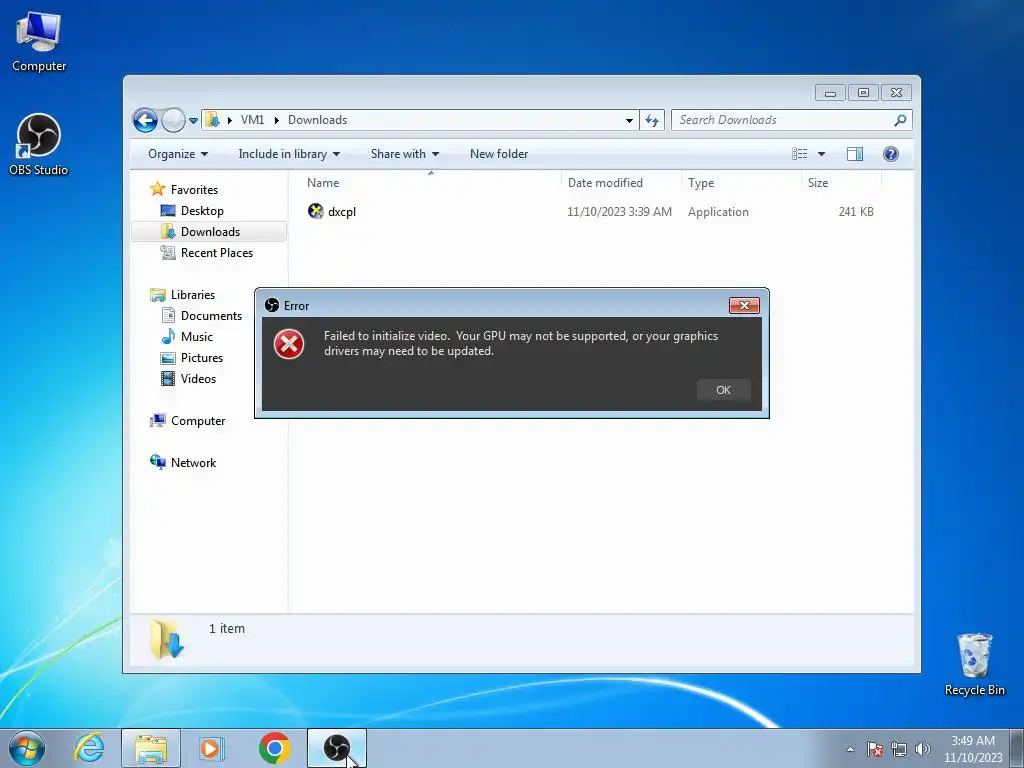Select Libraries in the navigation pane
The width and height of the screenshot is (1024, 768).
[183, 295]
